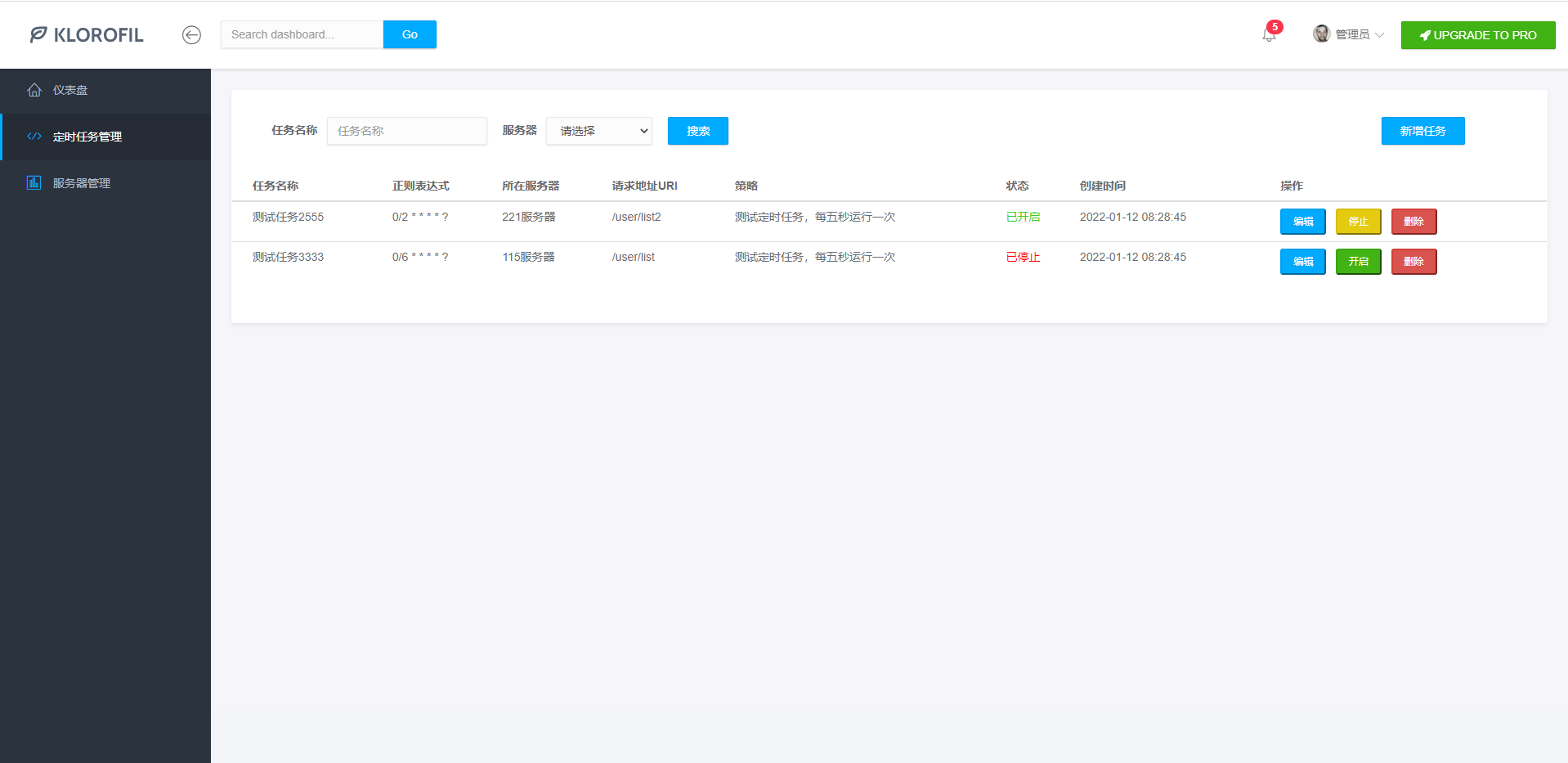Select 定时任务管理 in the sidebar
Image resolution: width=1568 pixels, height=763 pixels.
(x=105, y=137)
